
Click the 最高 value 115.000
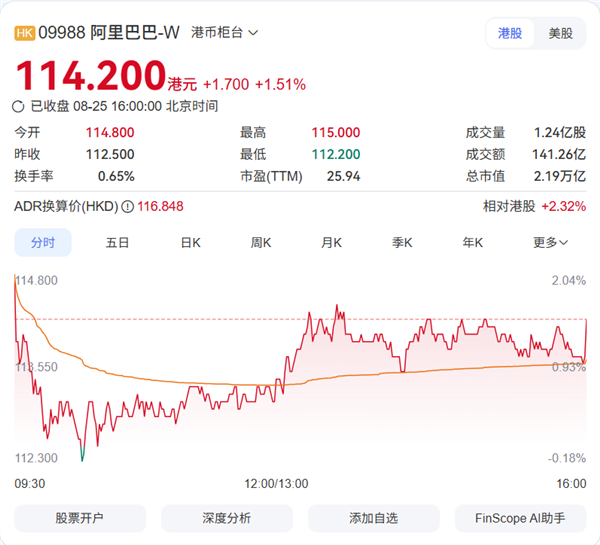(x=336, y=133)
